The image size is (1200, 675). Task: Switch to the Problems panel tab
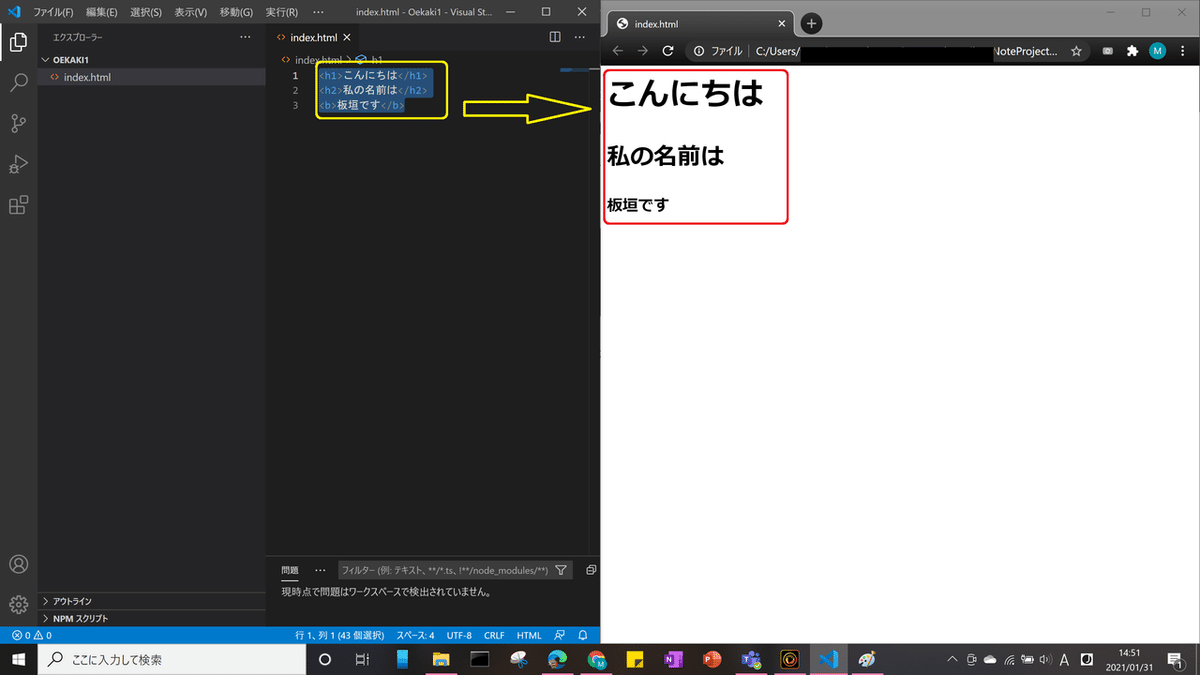[290, 570]
